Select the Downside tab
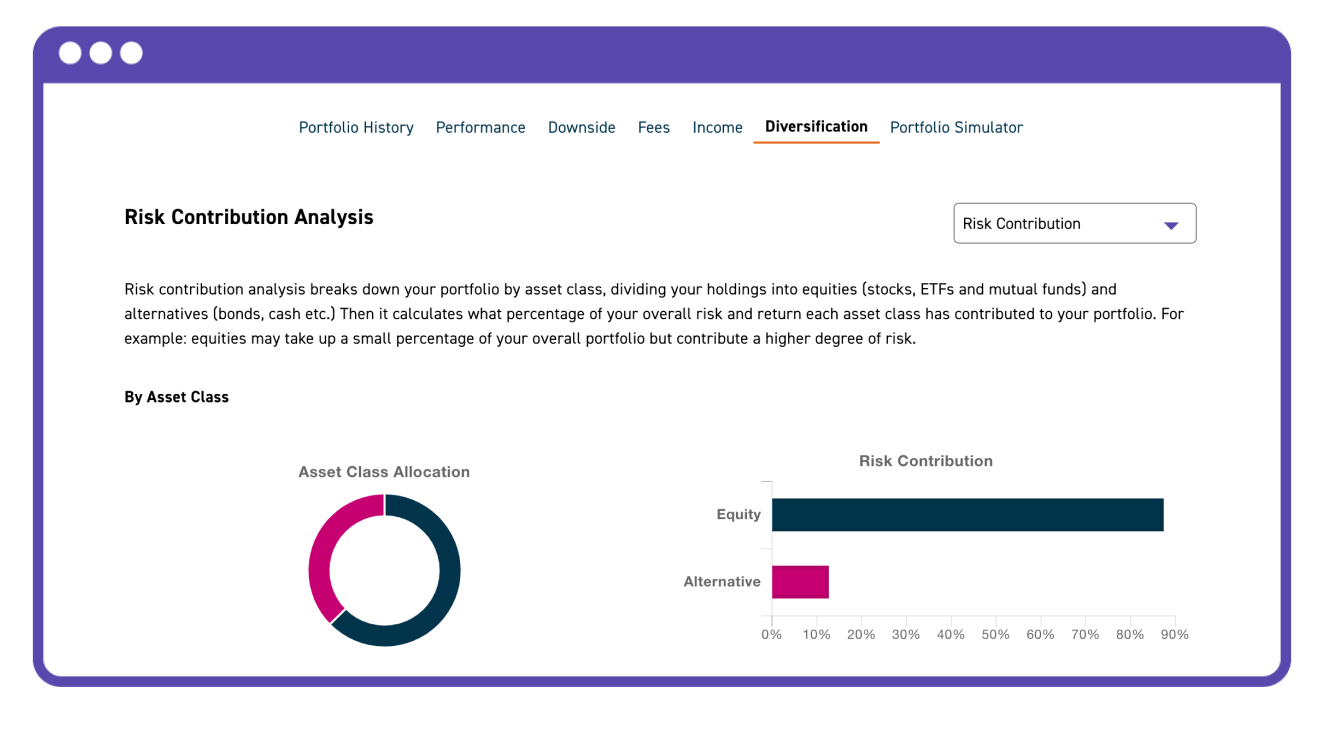This screenshot has height=751, width=1324. [581, 127]
